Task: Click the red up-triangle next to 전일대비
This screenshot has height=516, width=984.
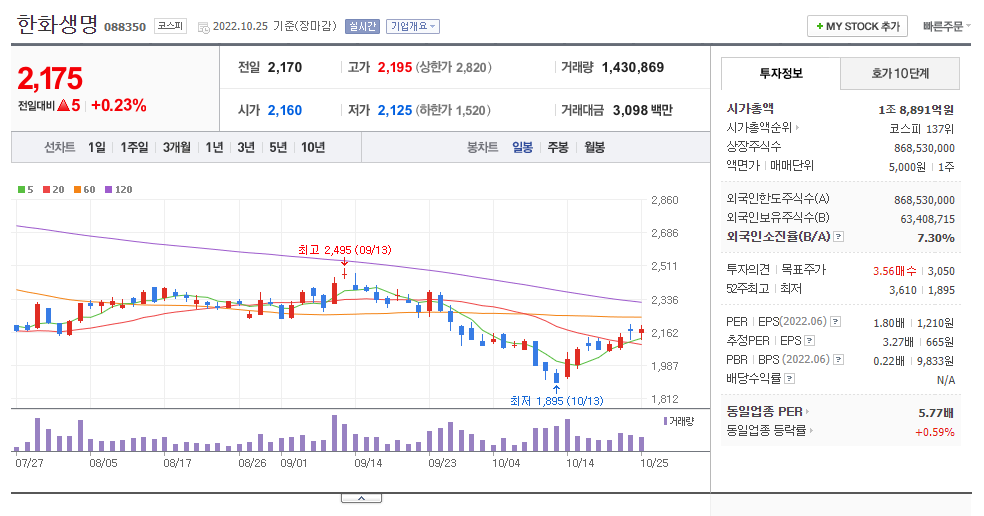Action: pyautogui.click(x=63, y=105)
